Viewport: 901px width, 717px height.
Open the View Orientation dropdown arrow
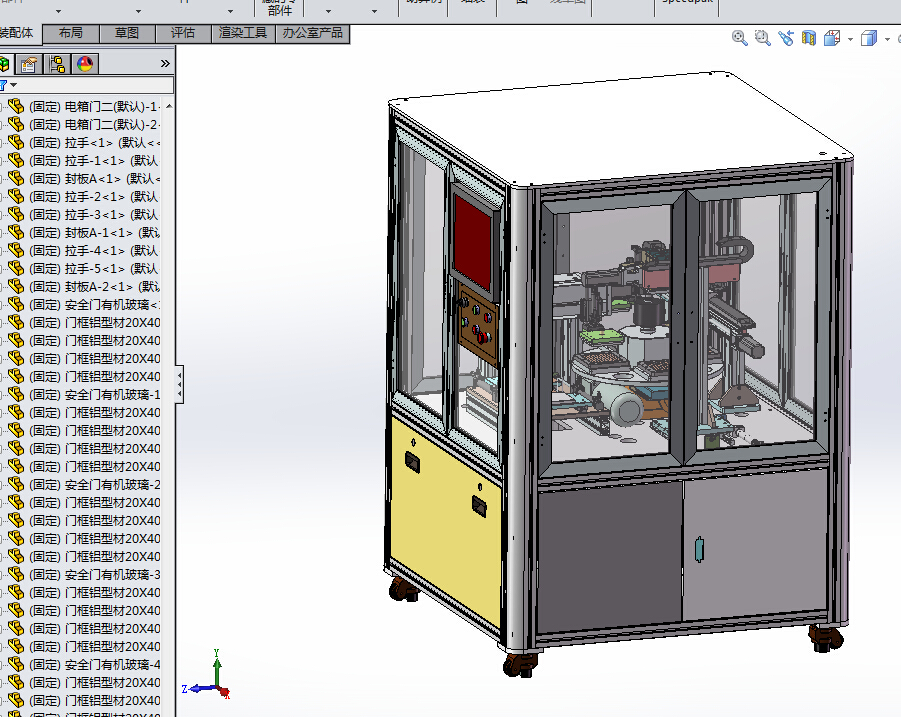(850, 39)
